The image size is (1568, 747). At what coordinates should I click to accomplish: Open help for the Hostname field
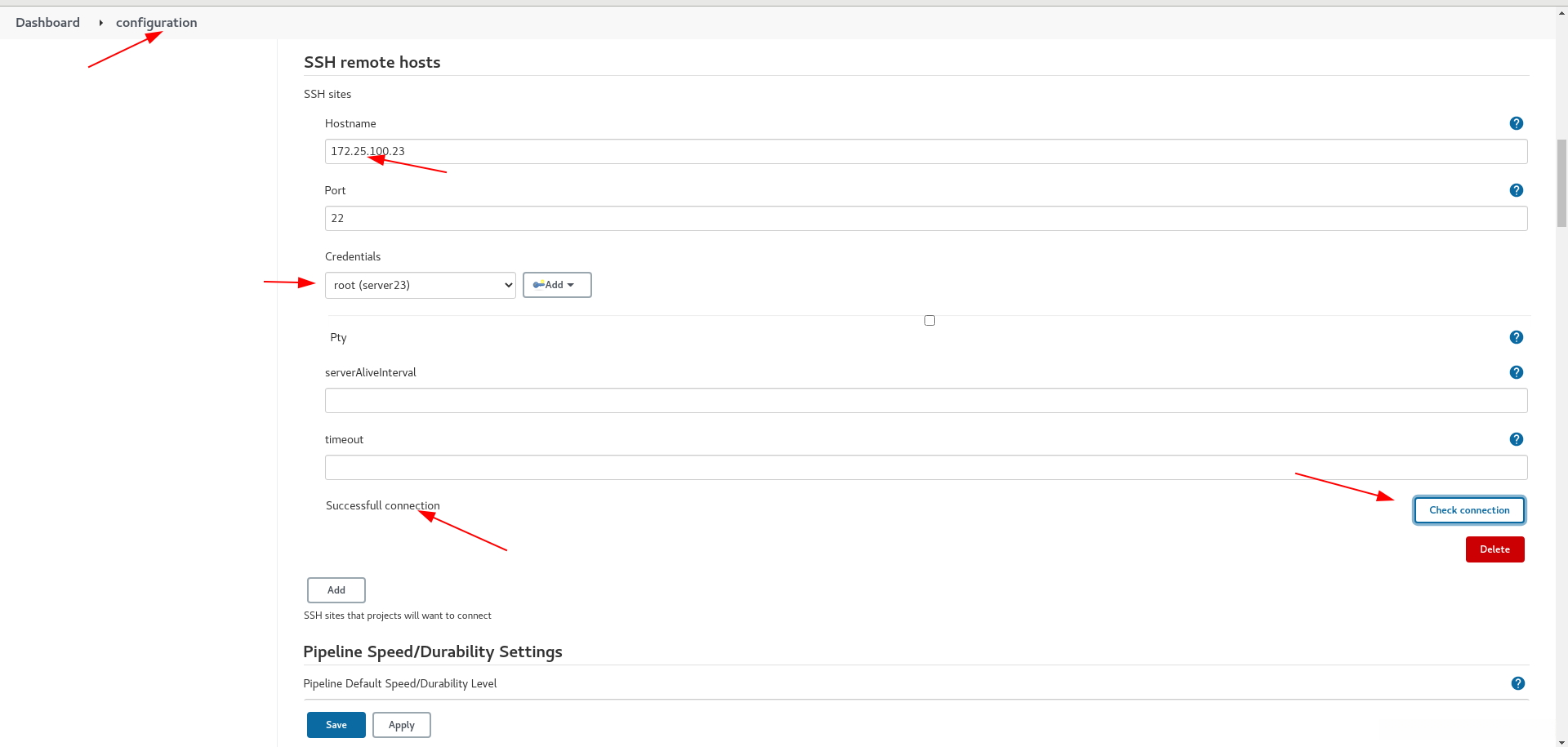click(x=1516, y=123)
